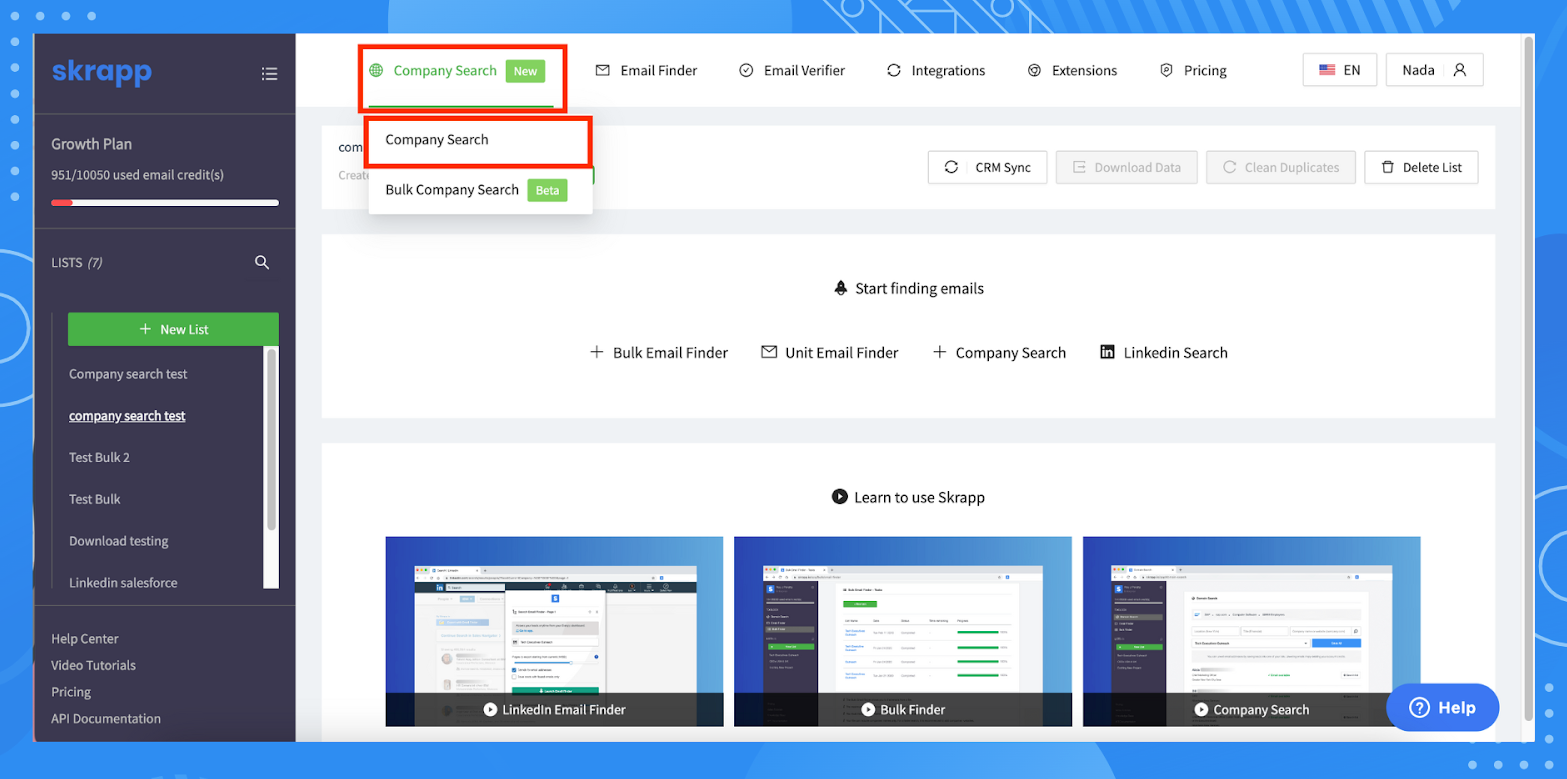
Task: Open the 'Company search test' list with capital C
Action: pyautogui.click(x=128, y=374)
